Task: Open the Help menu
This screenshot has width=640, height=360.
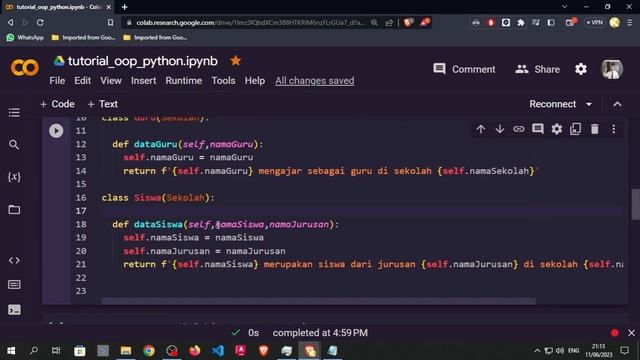Action: tap(255, 81)
